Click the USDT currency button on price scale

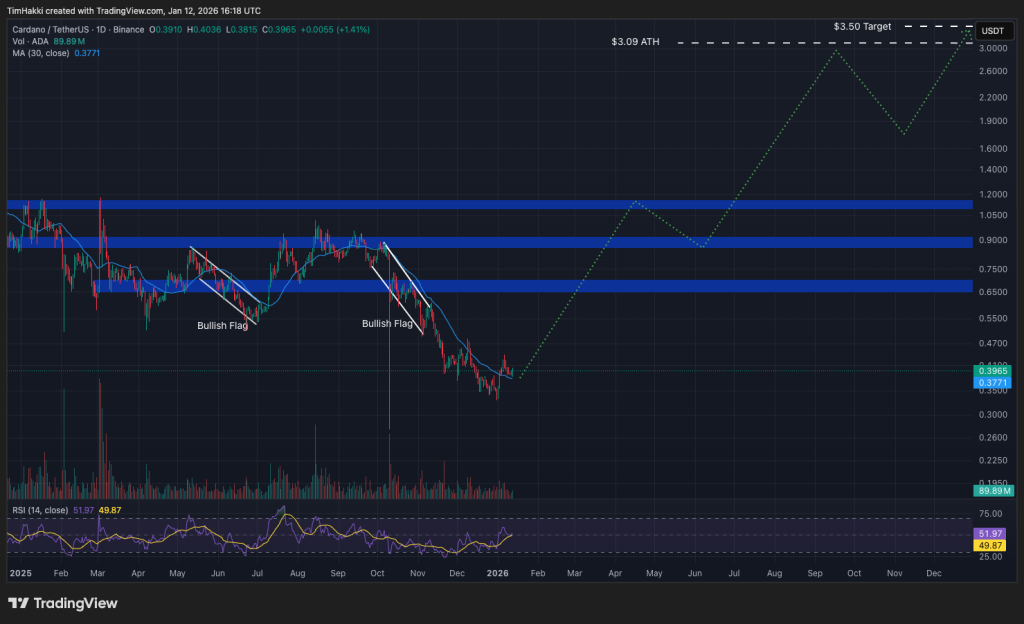tap(994, 31)
